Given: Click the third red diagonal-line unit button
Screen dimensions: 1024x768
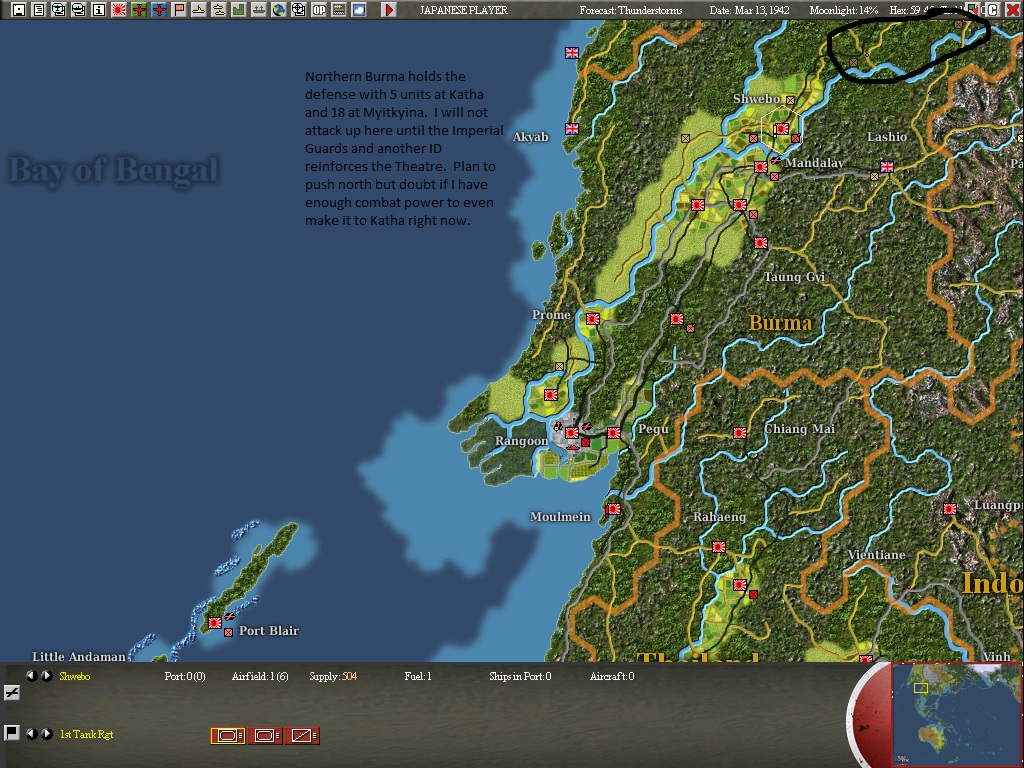Looking at the screenshot, I should click(302, 735).
